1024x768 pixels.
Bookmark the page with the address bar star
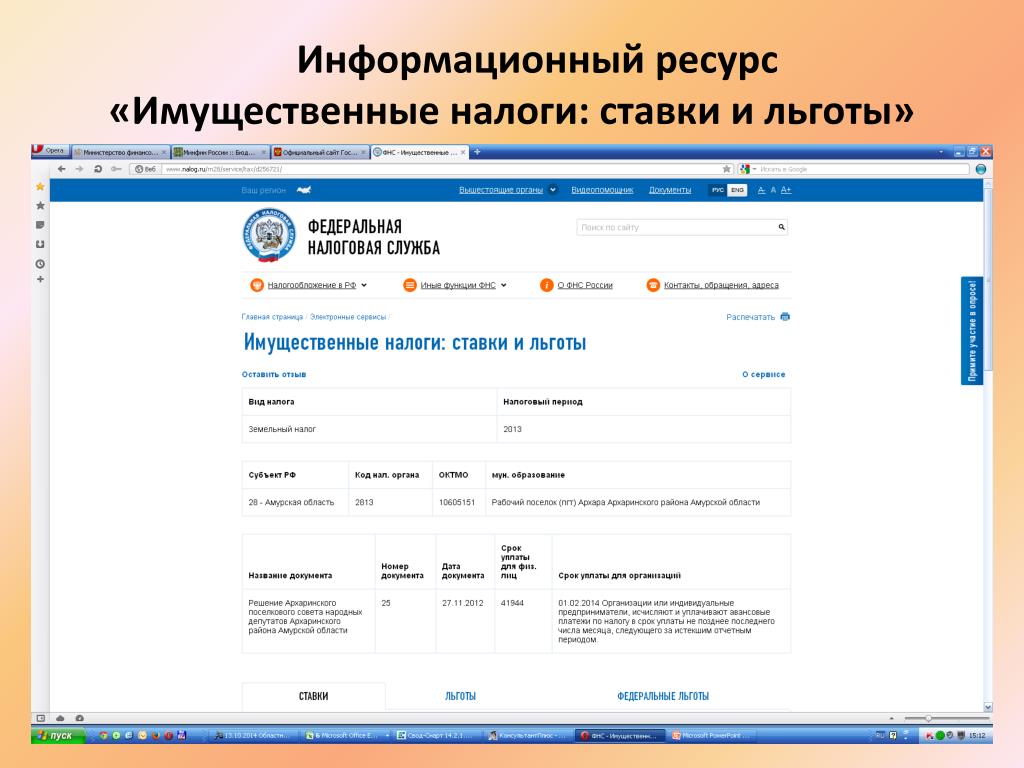(x=727, y=169)
